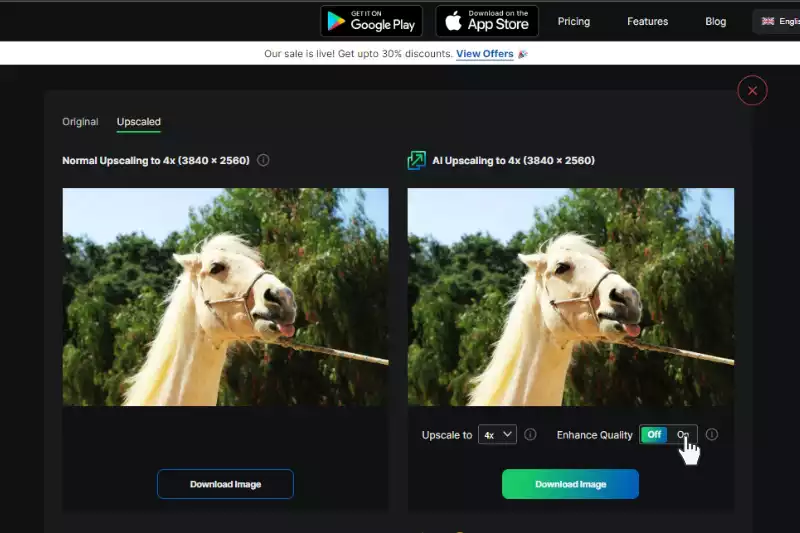Click the Normal Upscaling to 4x heading
The width and height of the screenshot is (800, 533).
click(156, 161)
